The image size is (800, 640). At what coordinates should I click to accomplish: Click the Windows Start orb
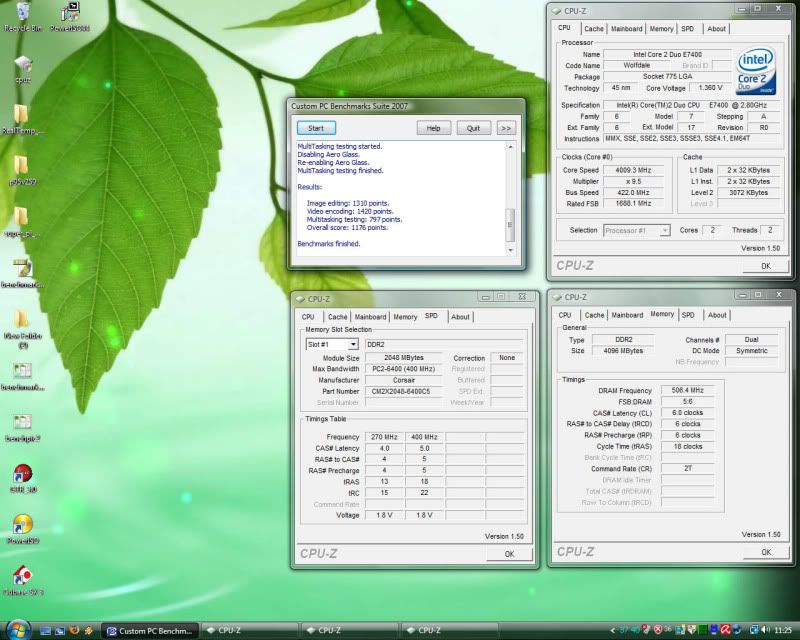point(19,629)
